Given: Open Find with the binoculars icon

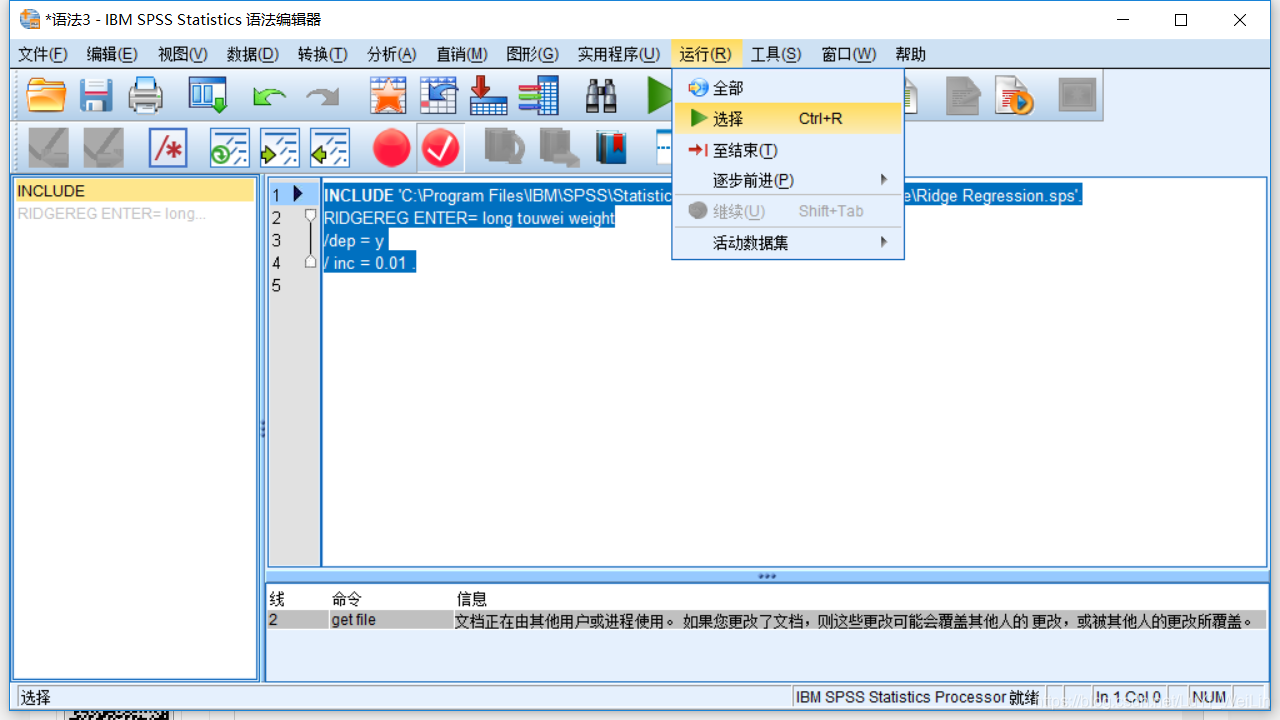Looking at the screenshot, I should (601, 95).
